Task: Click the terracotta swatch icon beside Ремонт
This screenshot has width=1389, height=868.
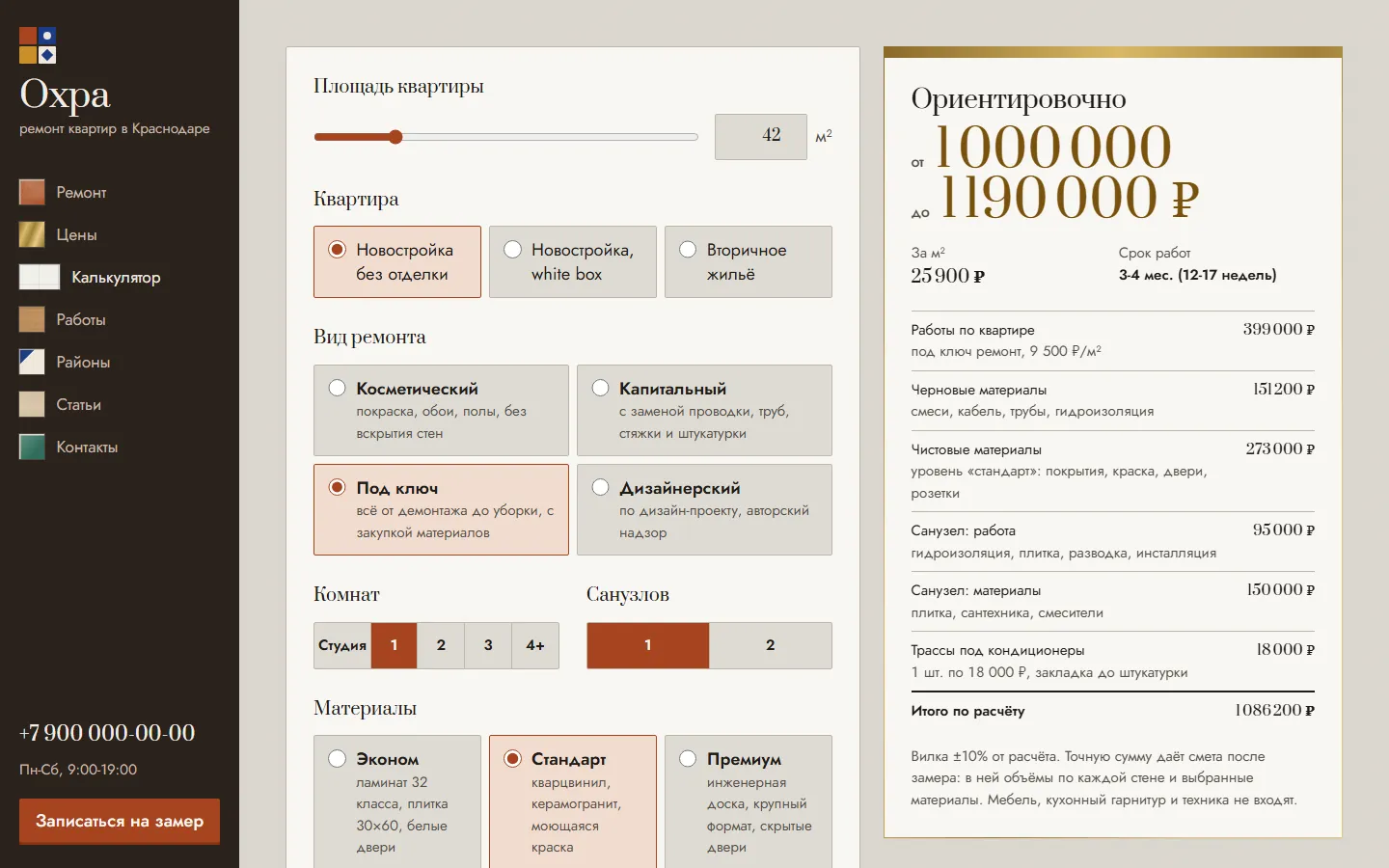Action: coord(32,192)
